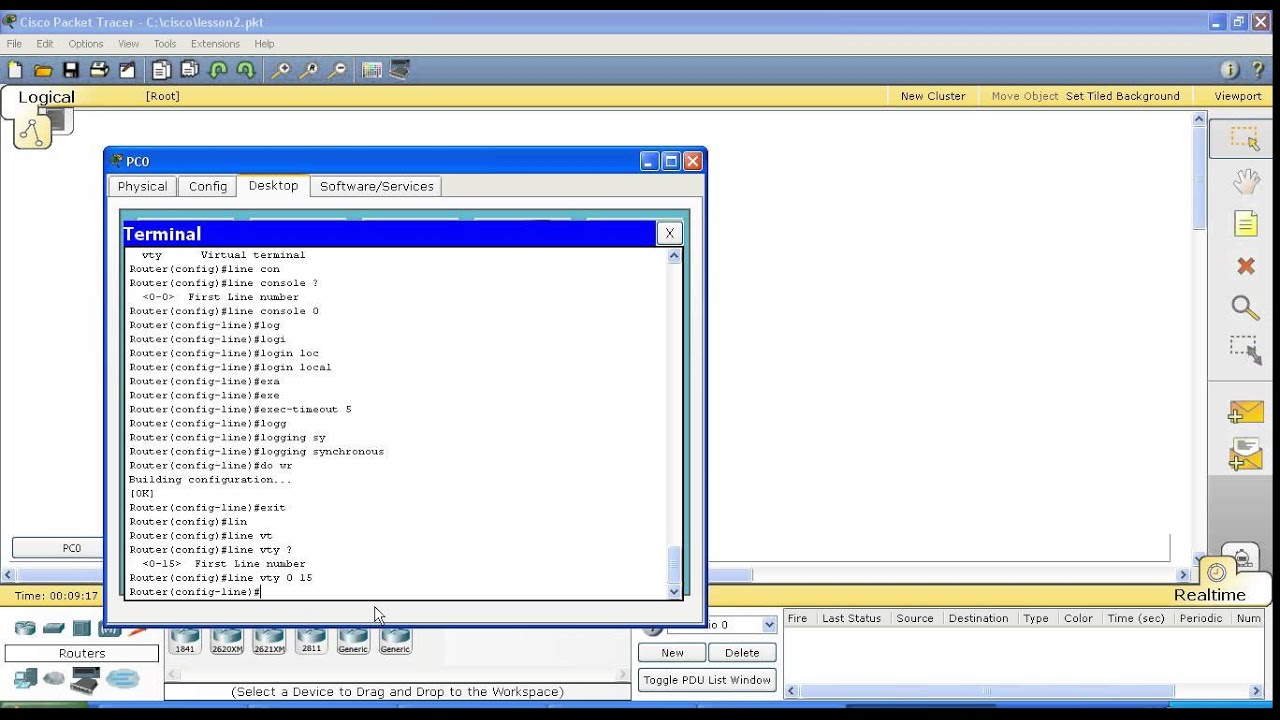The width and height of the screenshot is (1280, 720).
Task: Close the Terminal with its X button
Action: 669,233
